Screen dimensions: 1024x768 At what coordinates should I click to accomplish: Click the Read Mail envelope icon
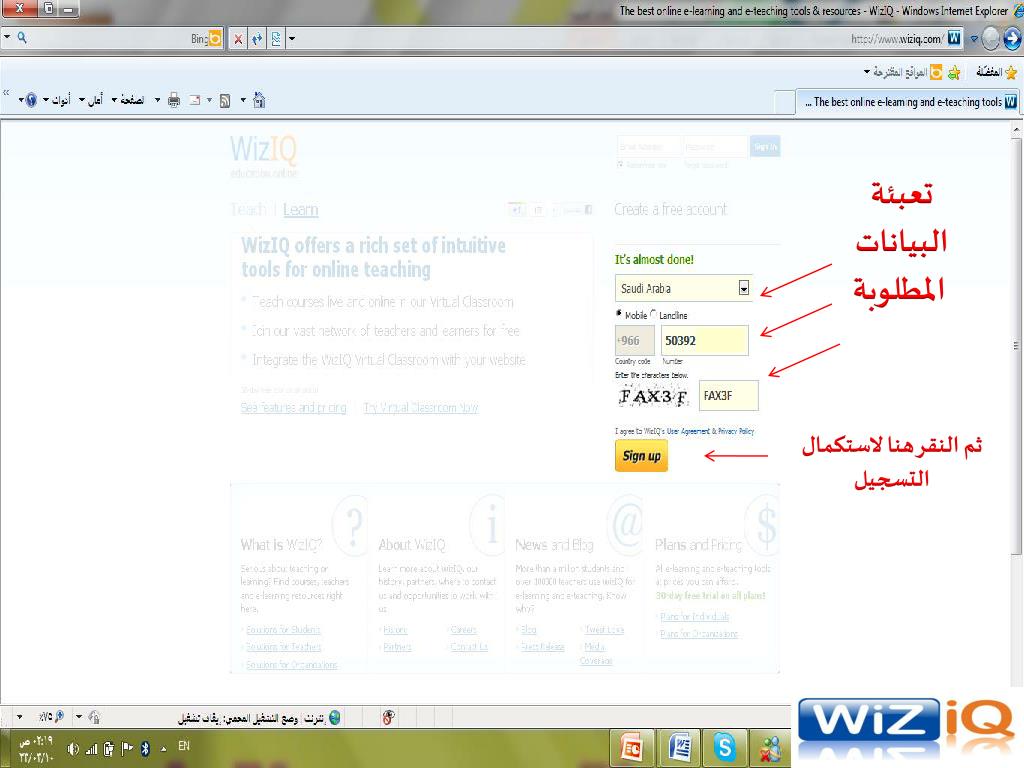tap(195, 101)
